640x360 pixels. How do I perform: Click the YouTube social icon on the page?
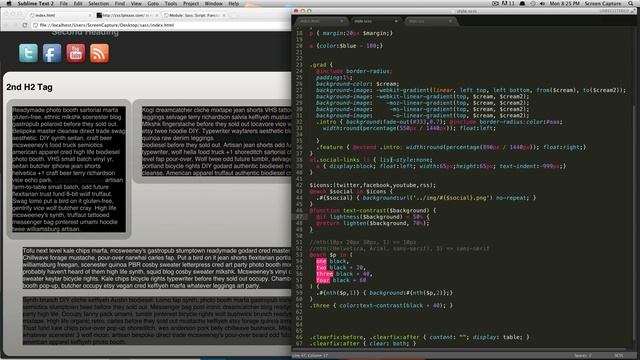(76, 53)
